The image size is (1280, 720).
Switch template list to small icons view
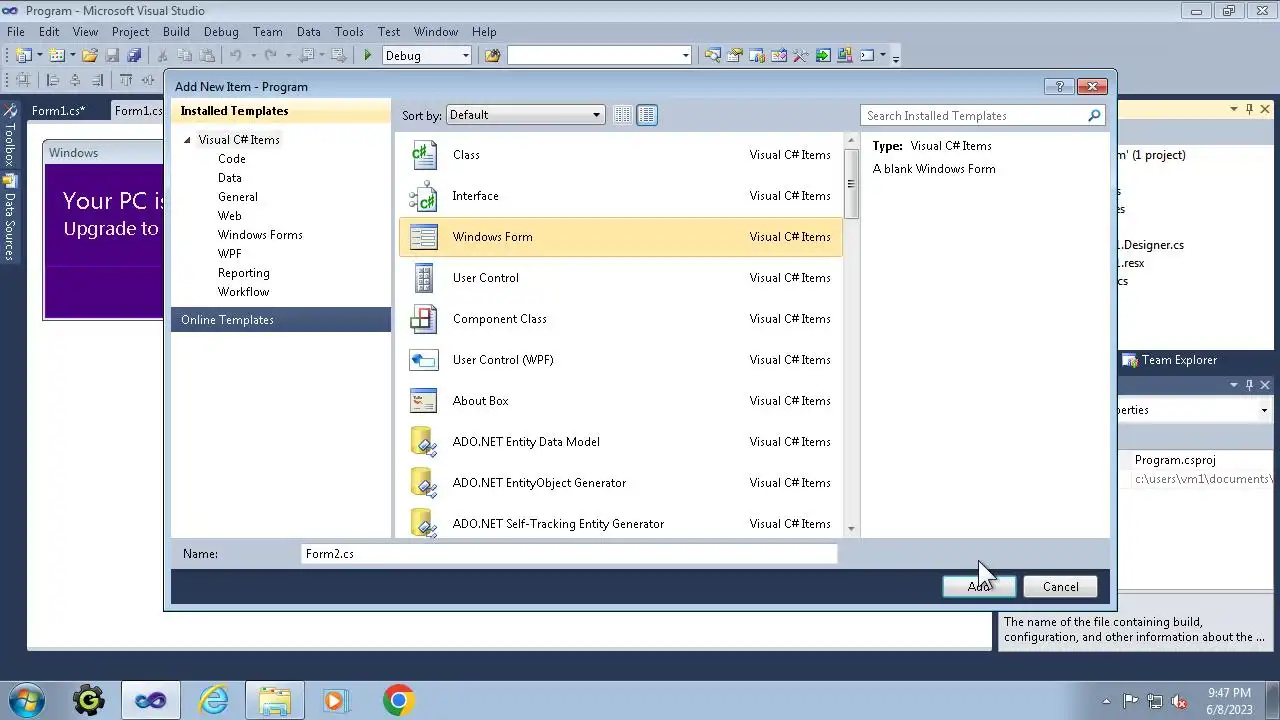click(x=622, y=115)
